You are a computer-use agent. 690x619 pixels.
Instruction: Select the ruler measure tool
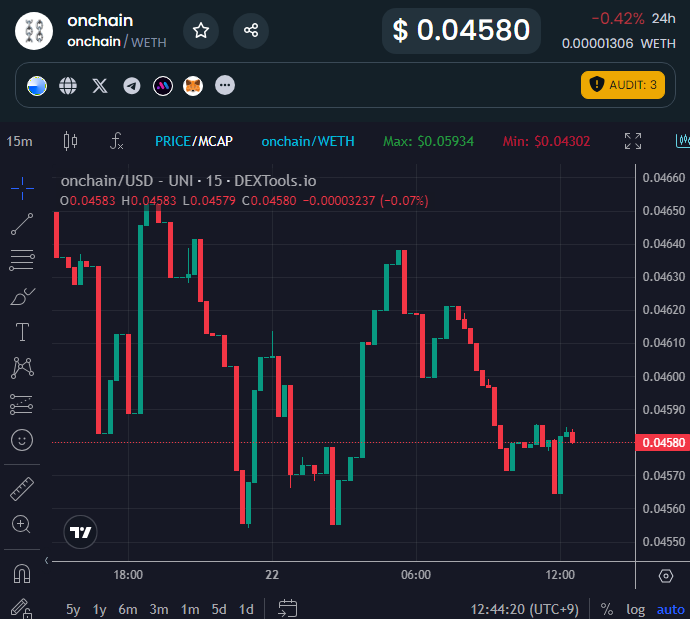pos(22,489)
